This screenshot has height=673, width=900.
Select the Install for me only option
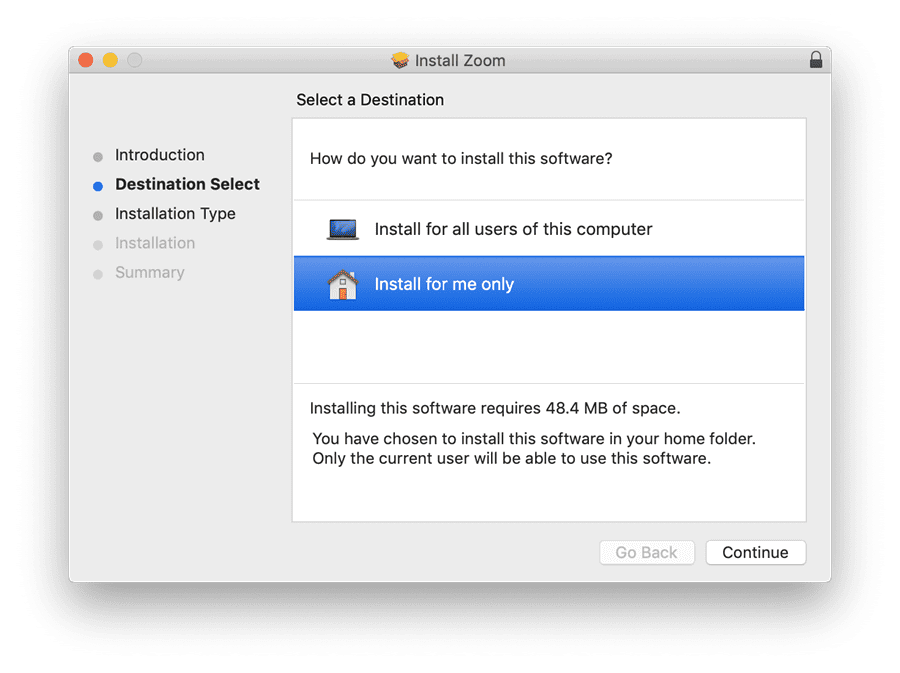[x=443, y=284]
